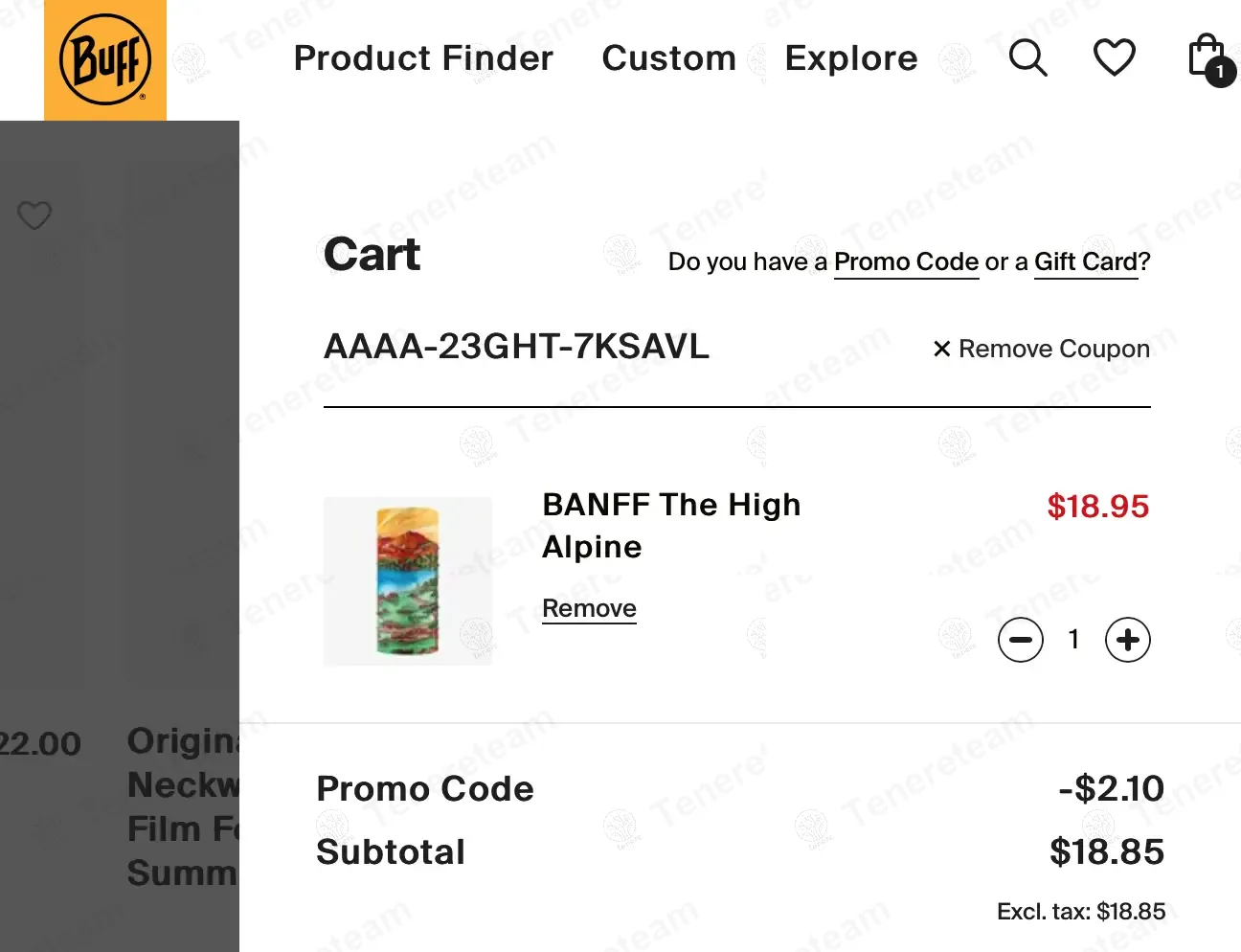1241x952 pixels.
Task: Open the search magnifier icon
Action: click(1027, 57)
